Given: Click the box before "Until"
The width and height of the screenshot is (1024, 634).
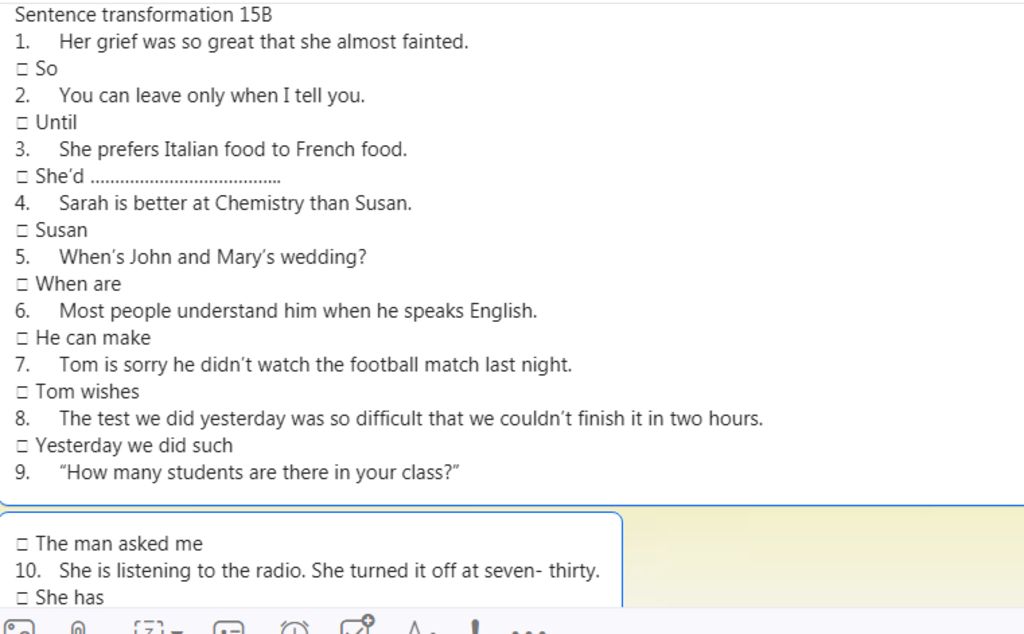Looking at the screenshot, I should coord(22,123).
